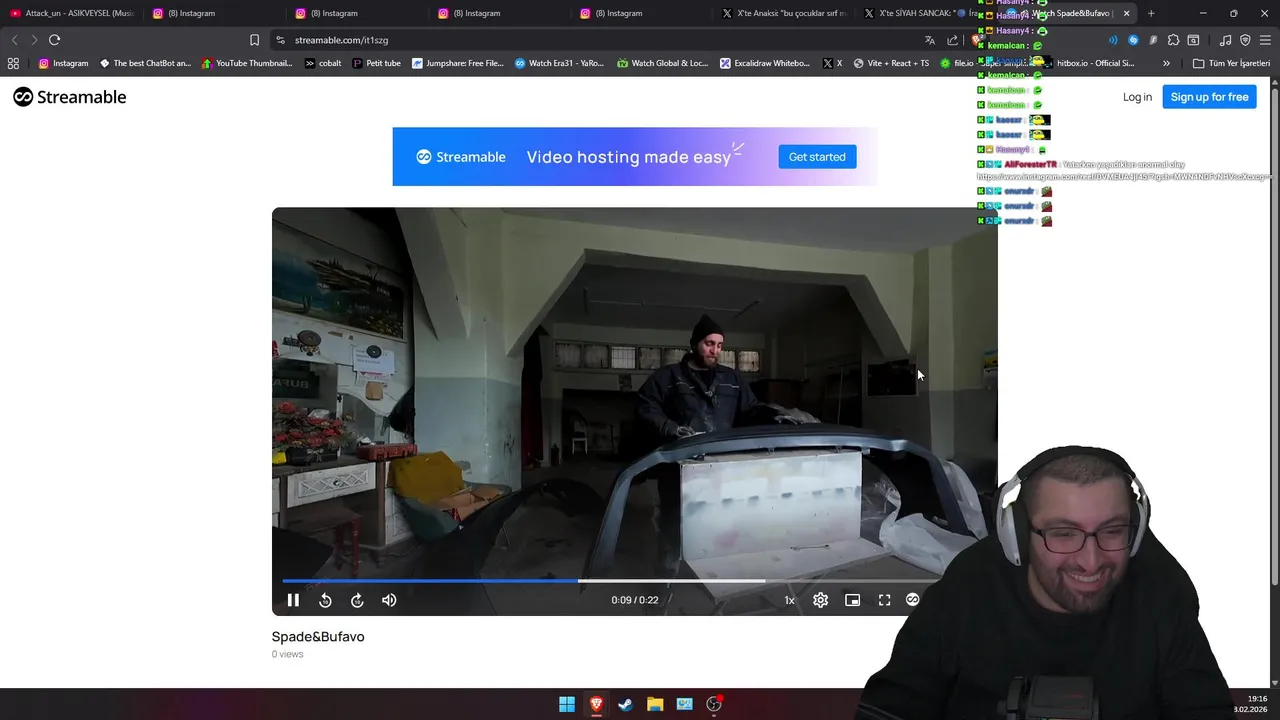This screenshot has width=1280, height=720.
Task: Open File Explorer from taskbar
Action: click(x=655, y=704)
